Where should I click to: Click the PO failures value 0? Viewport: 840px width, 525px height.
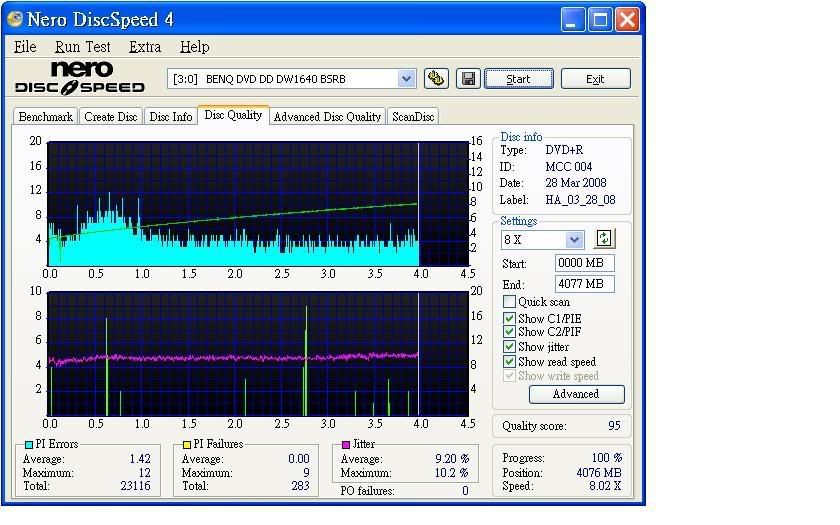pyautogui.click(x=465, y=491)
